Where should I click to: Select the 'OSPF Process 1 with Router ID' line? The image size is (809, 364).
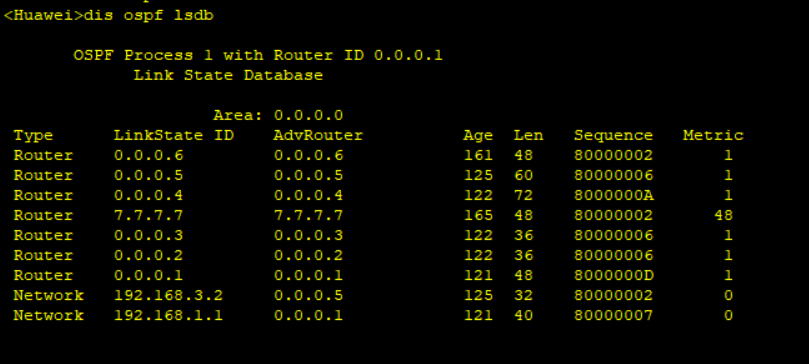click(258, 56)
